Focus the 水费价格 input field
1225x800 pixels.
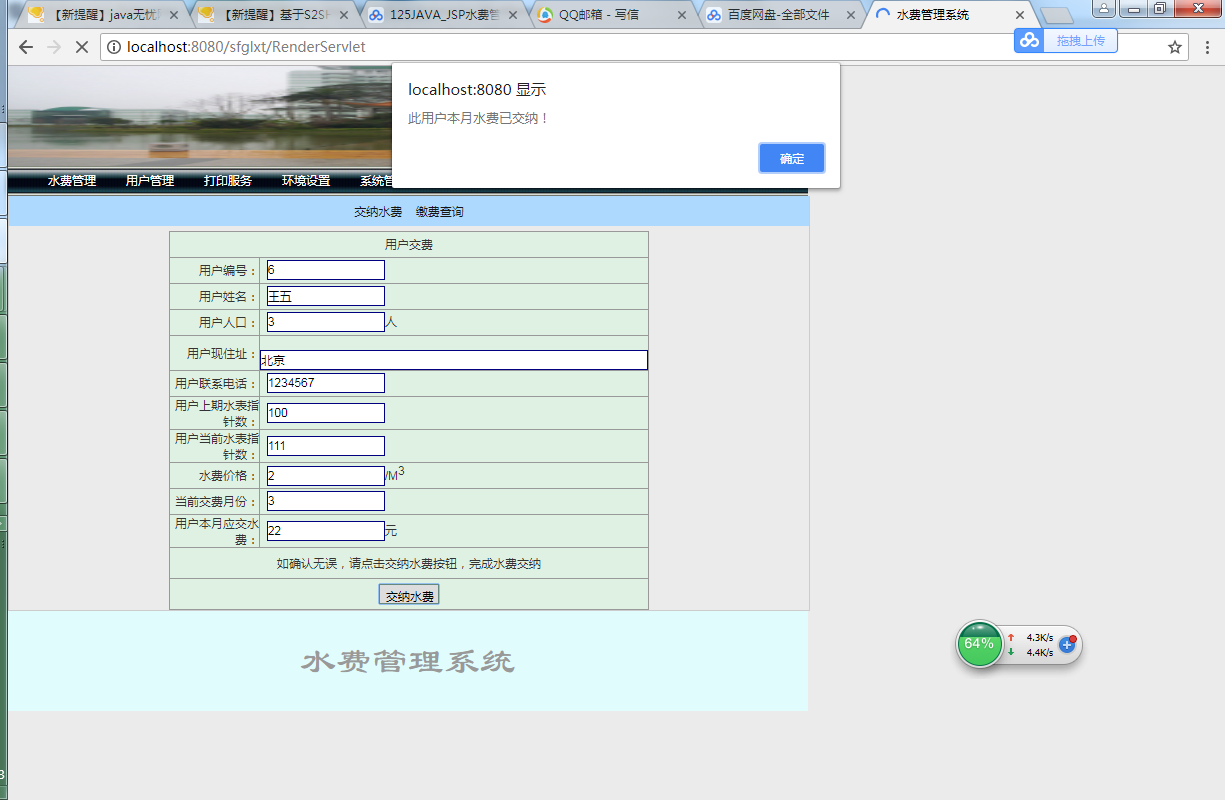(x=326, y=476)
